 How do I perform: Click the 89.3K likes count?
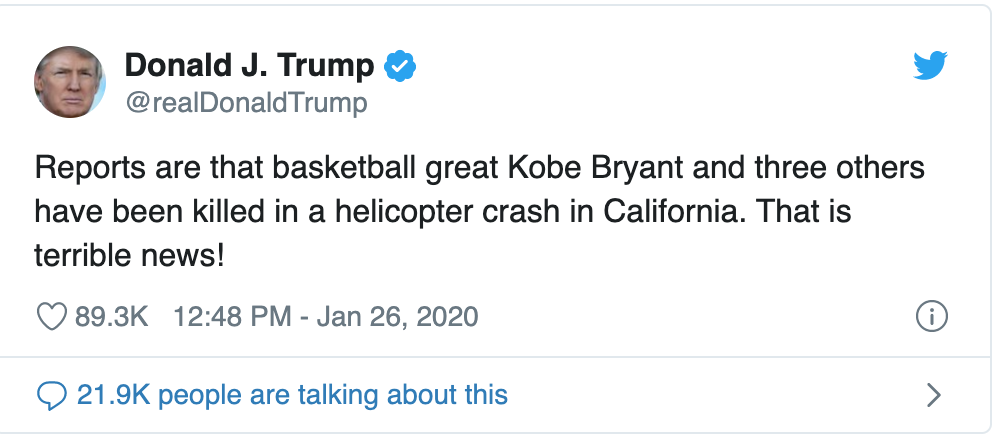(111, 318)
